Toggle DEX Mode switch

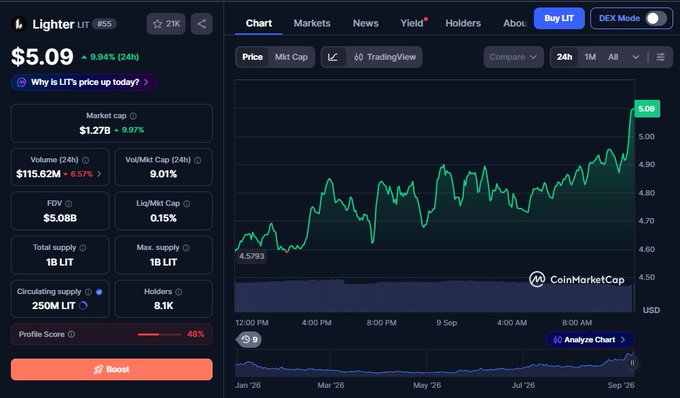tap(656, 19)
